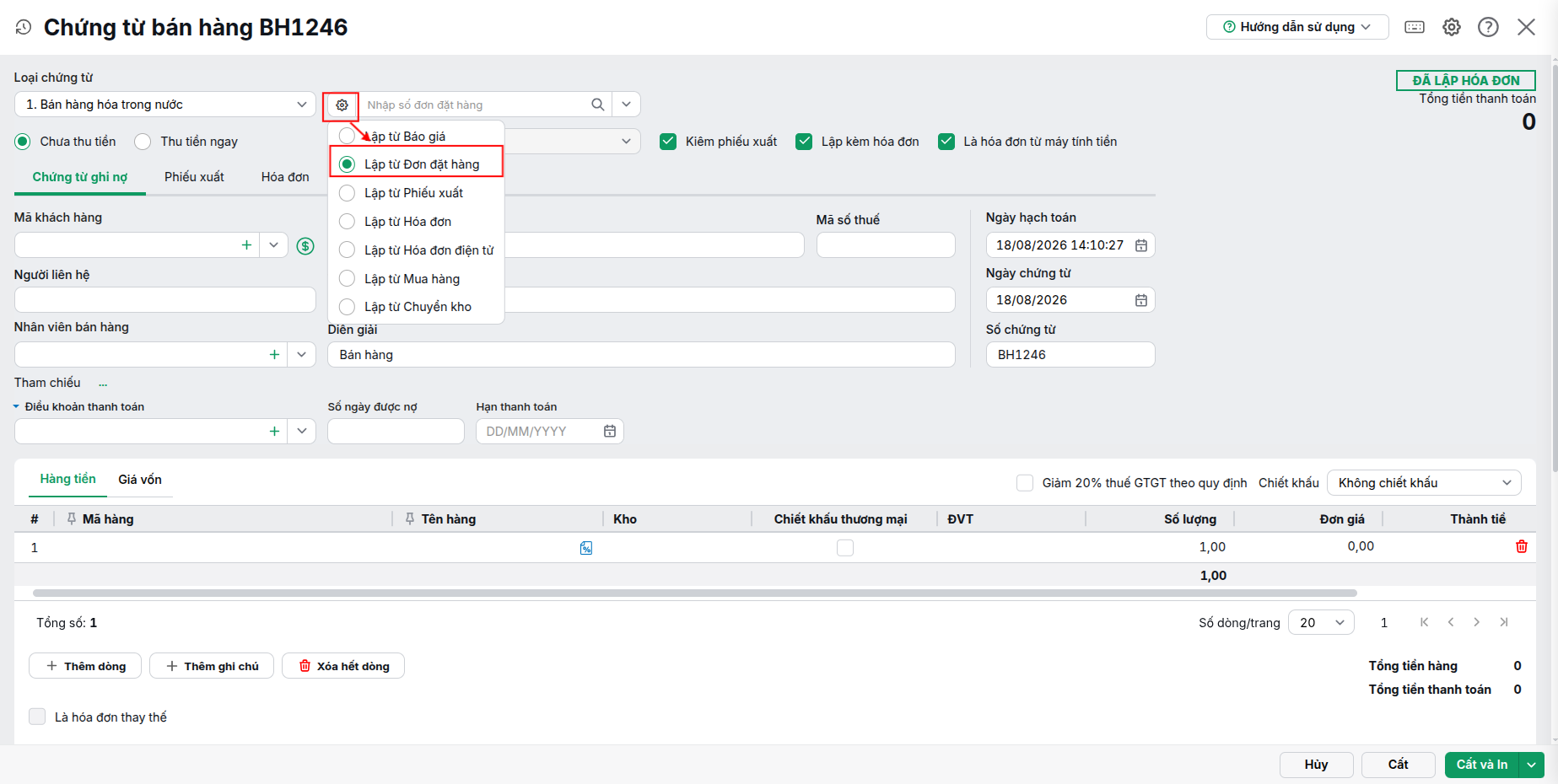The height and width of the screenshot is (784, 1558).
Task: Pin the Mã hàng column
Action: tap(72, 518)
